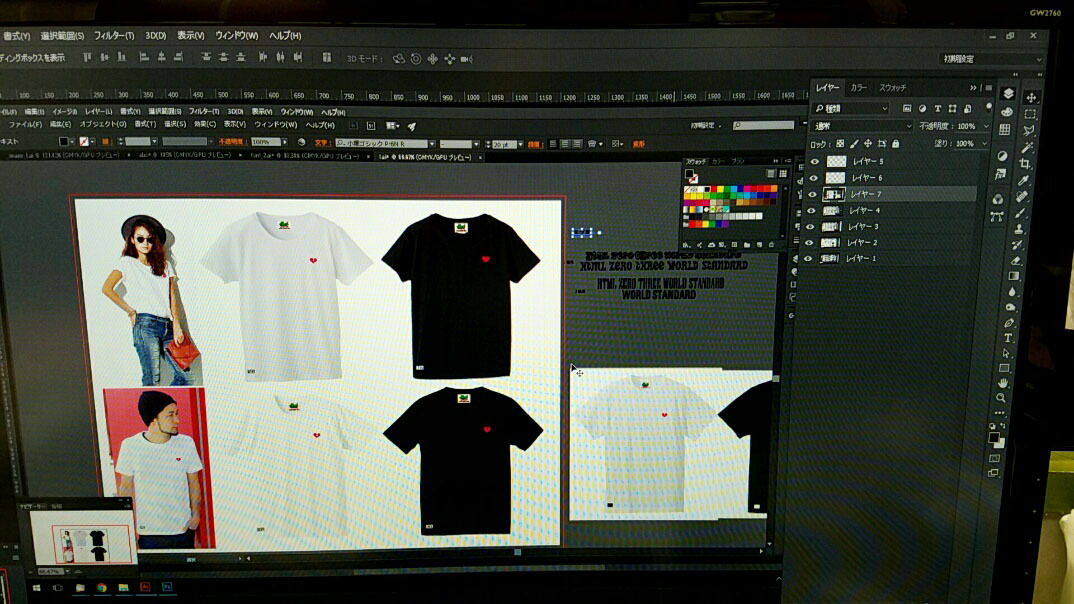Switch to the カラー panel tab
The image size is (1074, 604).
tap(858, 88)
